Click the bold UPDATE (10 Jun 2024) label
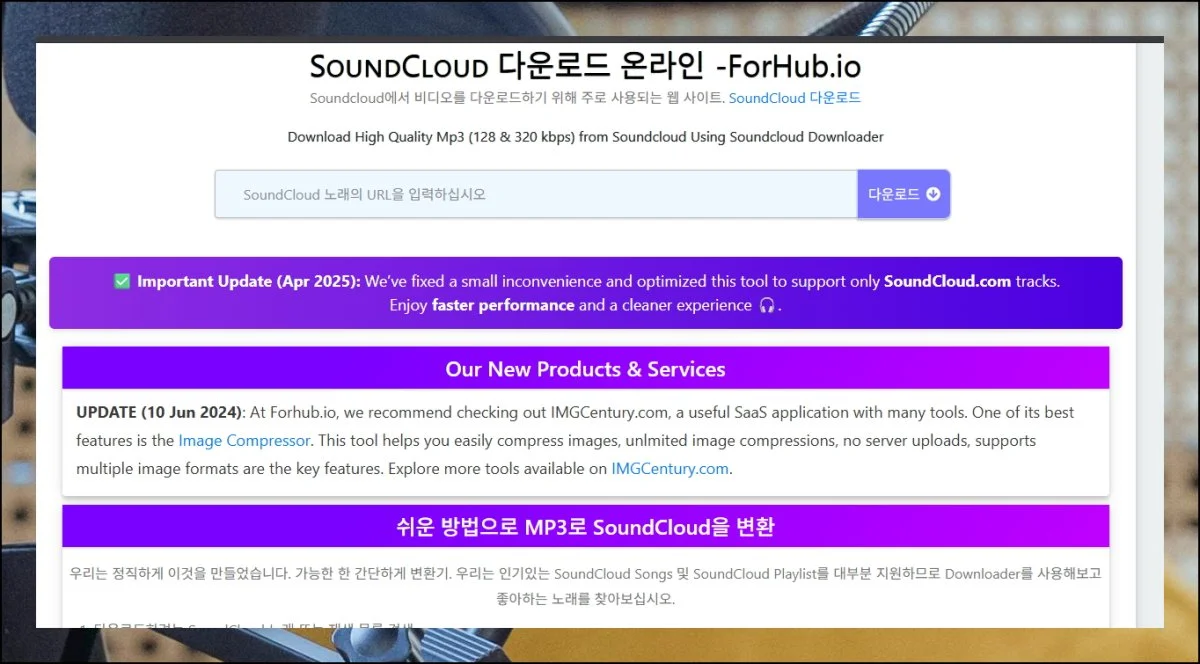This screenshot has width=1200, height=664. tap(159, 412)
